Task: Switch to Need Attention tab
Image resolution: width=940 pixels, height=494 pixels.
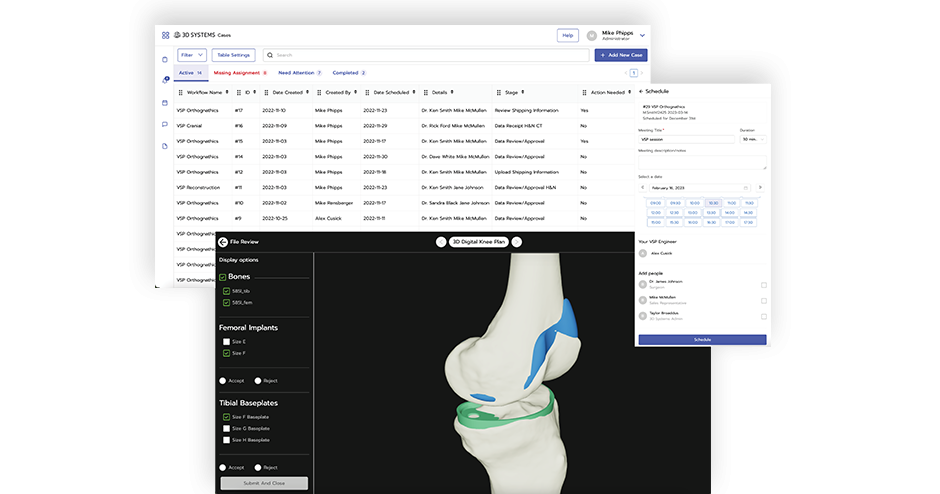Action: (300, 73)
